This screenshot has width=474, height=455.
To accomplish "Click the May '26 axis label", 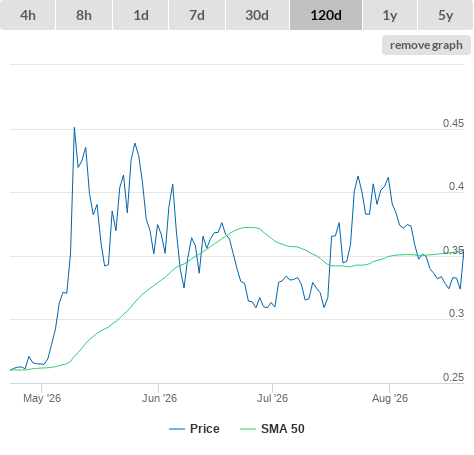I will coord(42,398).
